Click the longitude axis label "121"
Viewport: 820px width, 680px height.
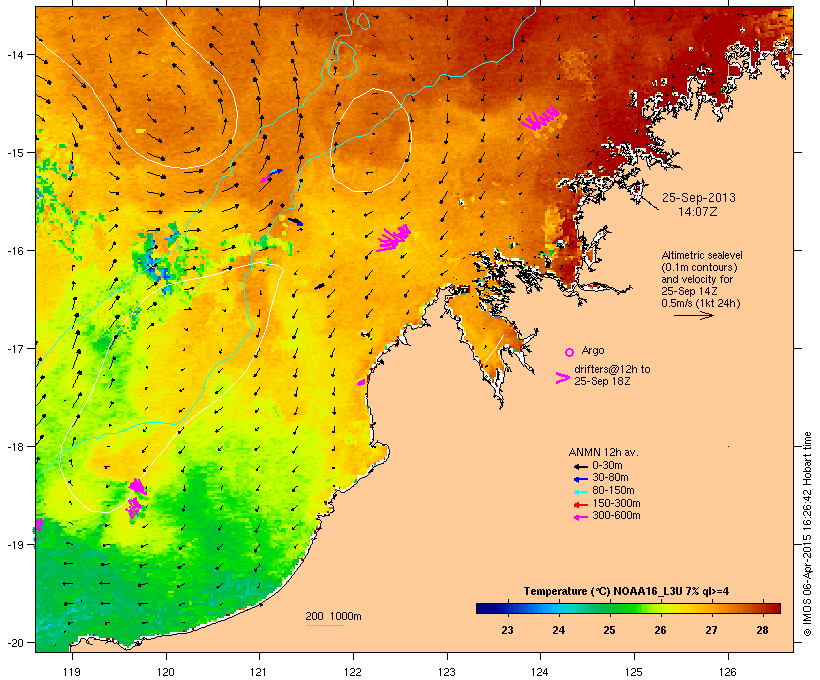pos(259,672)
